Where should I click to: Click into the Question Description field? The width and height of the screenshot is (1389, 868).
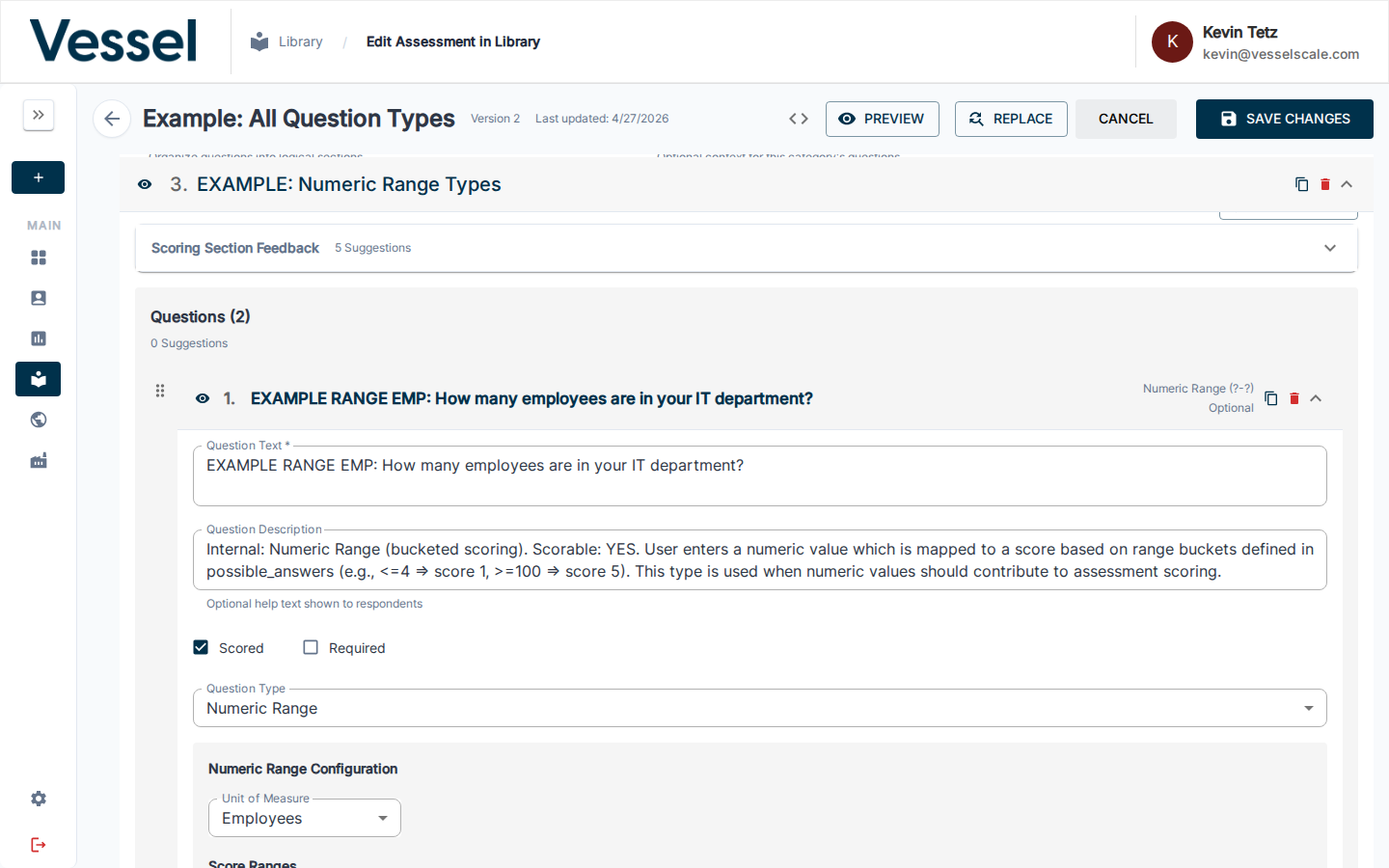760,560
